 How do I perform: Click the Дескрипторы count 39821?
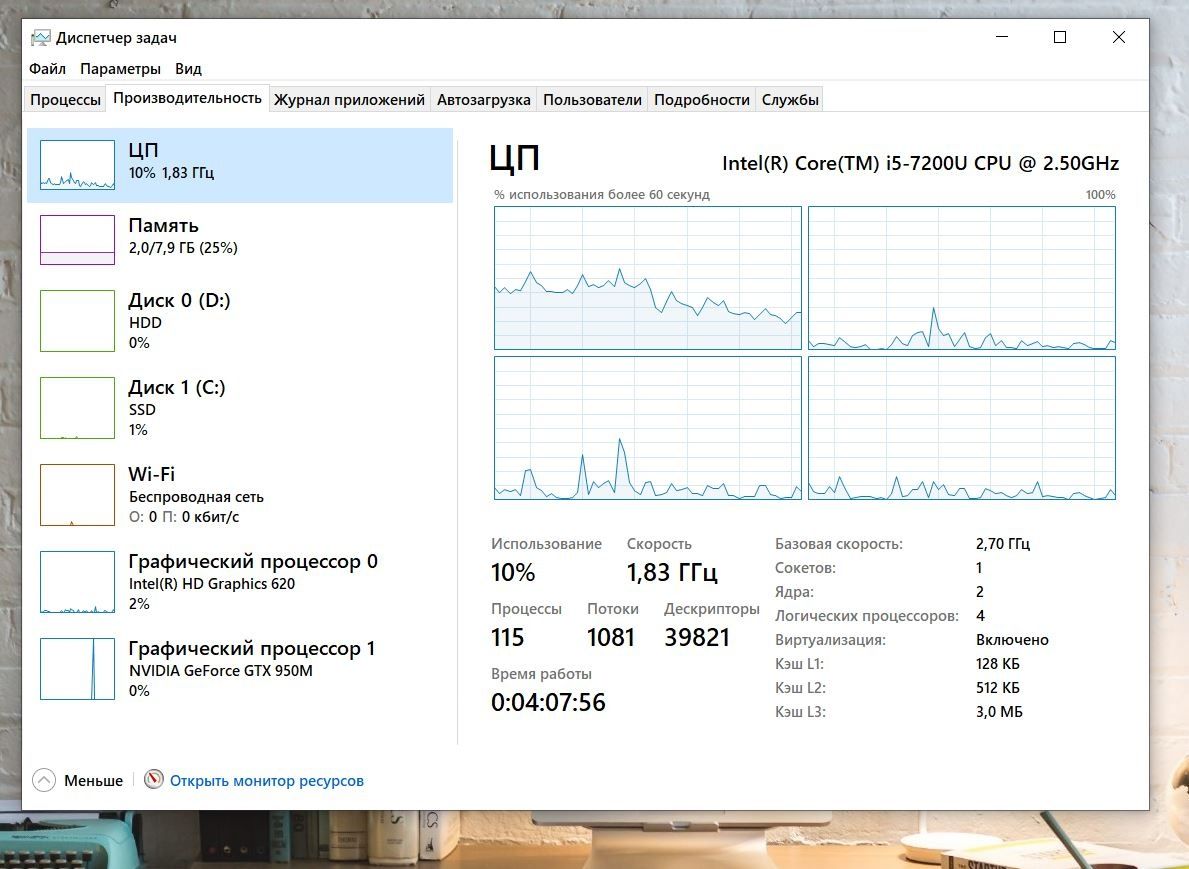point(697,637)
